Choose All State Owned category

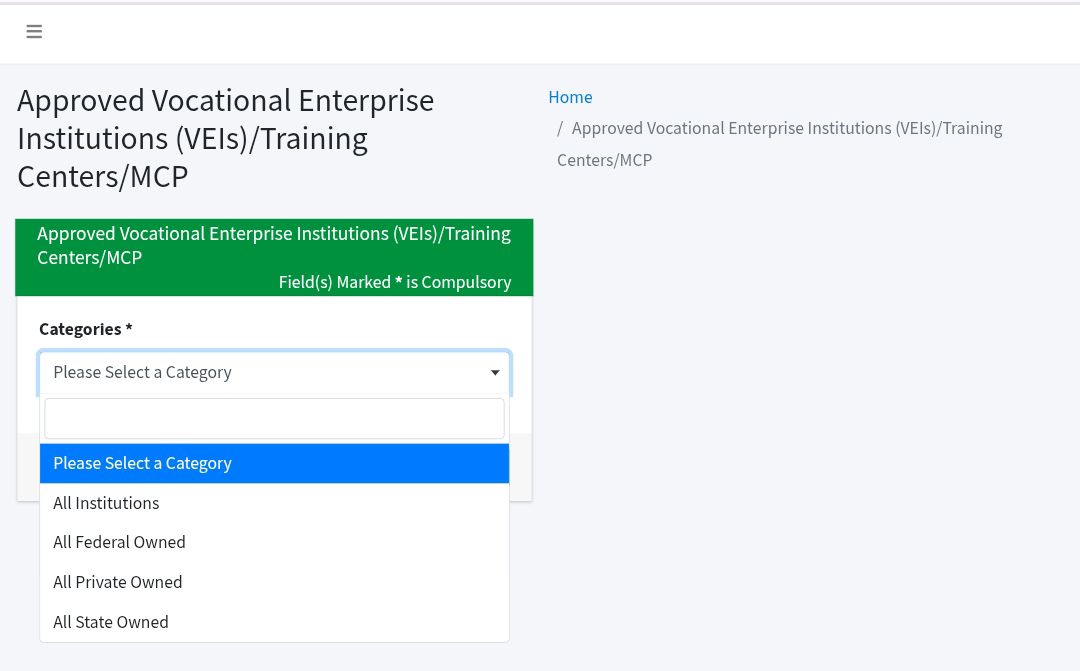(274, 622)
